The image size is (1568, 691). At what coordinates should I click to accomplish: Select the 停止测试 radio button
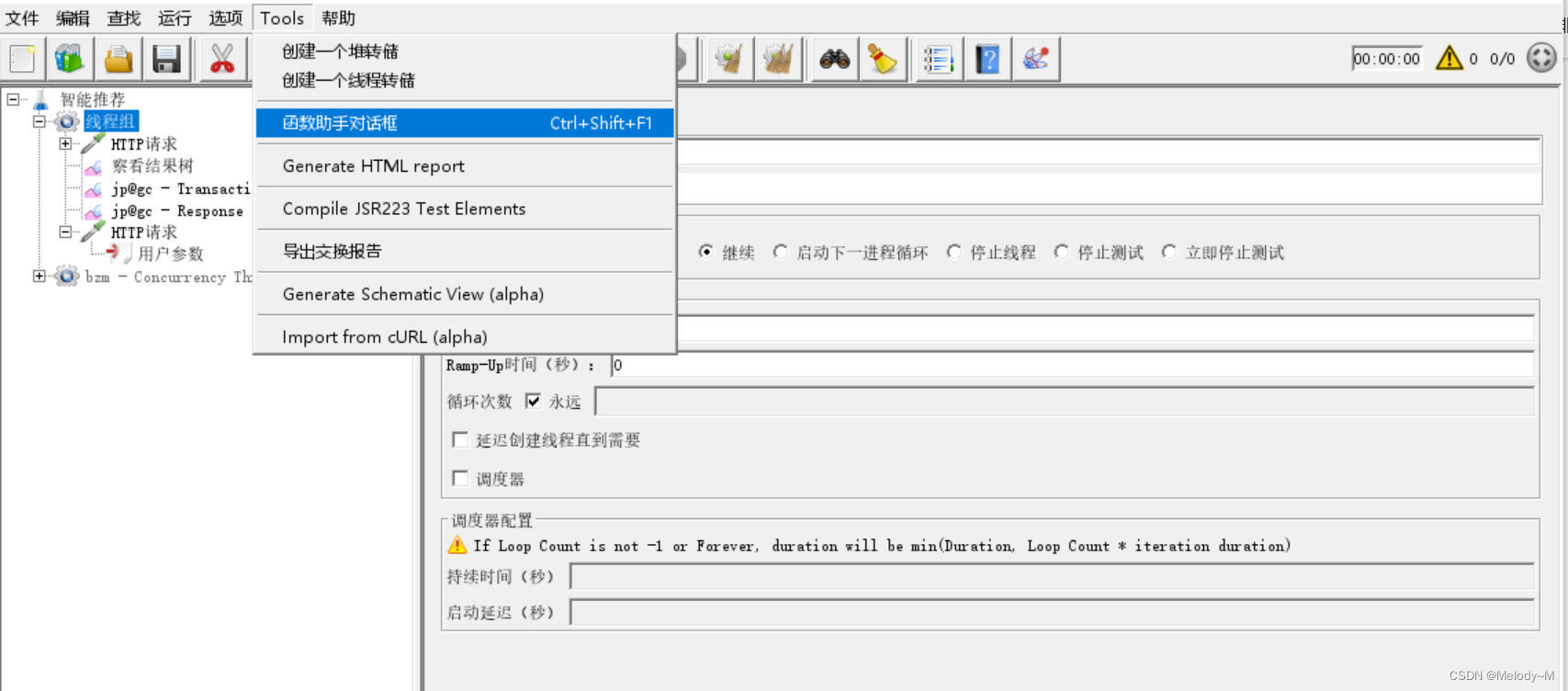click(x=1061, y=252)
